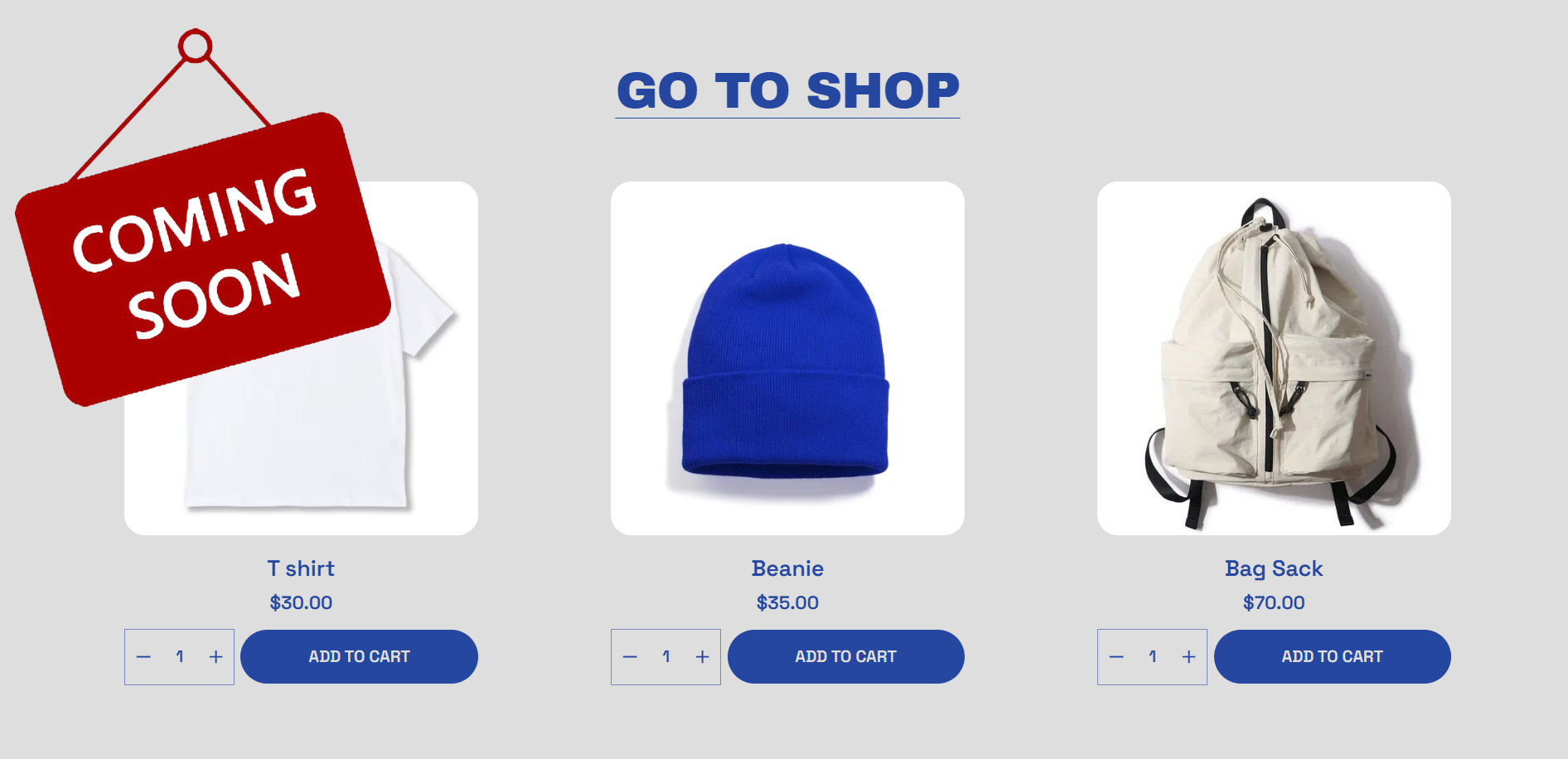The width and height of the screenshot is (1568, 759).
Task: Select the Beanie product name
Action: tap(787, 568)
